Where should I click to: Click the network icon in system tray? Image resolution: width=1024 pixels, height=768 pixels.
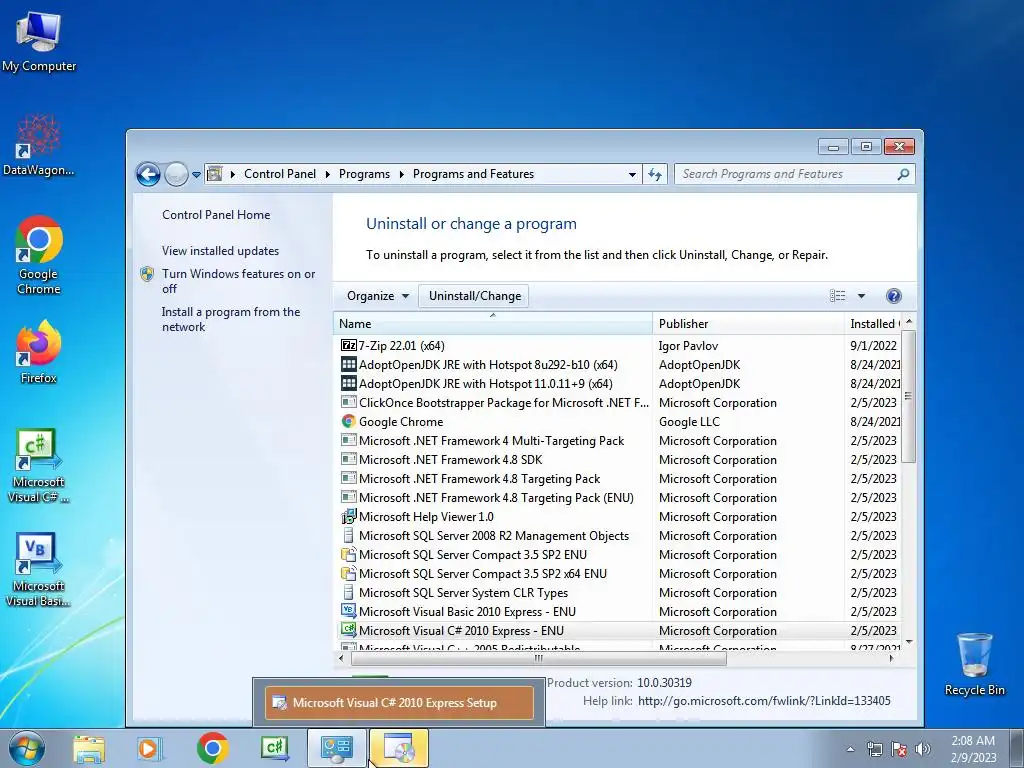(874, 750)
